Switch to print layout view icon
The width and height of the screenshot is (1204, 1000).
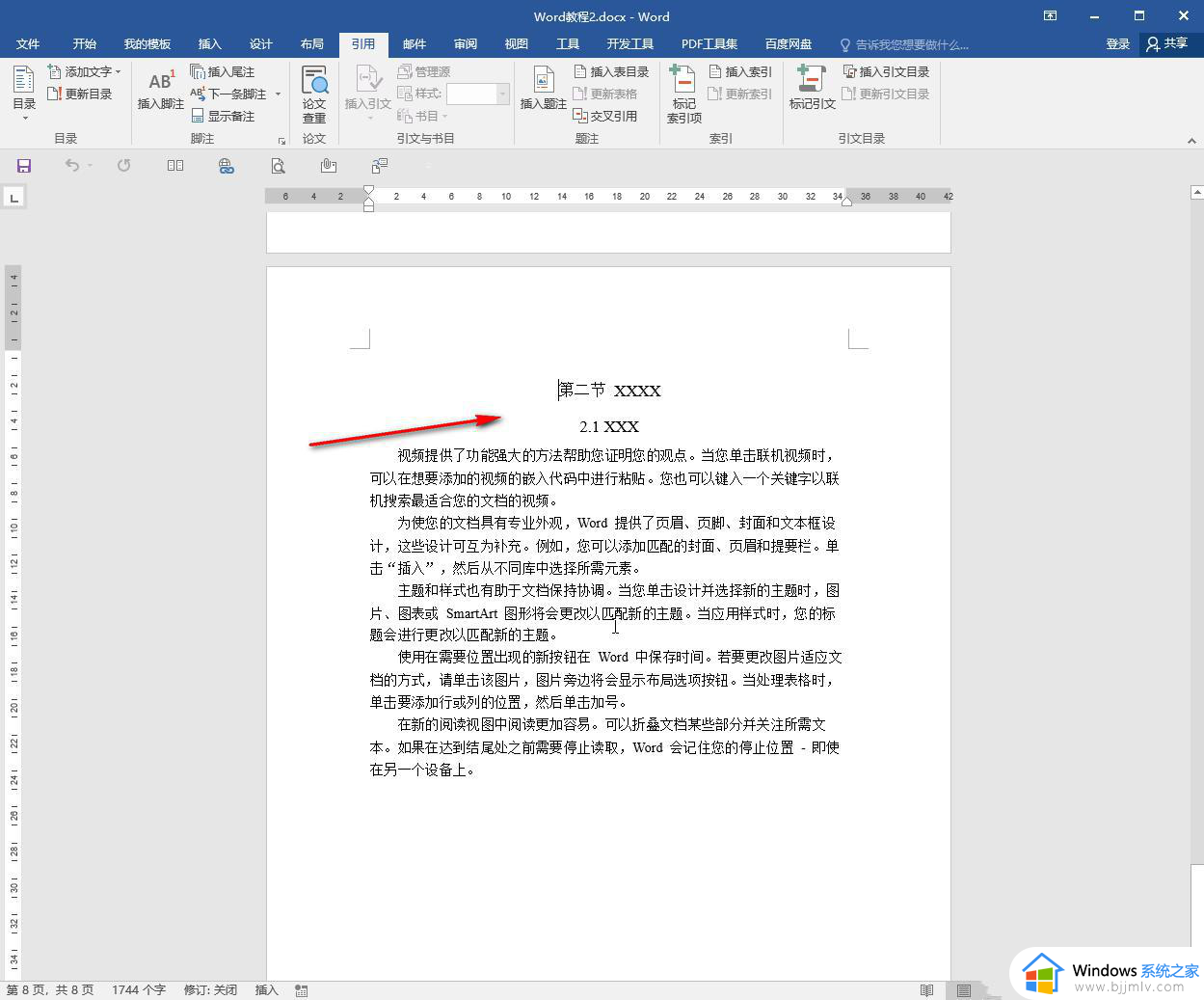(964, 990)
